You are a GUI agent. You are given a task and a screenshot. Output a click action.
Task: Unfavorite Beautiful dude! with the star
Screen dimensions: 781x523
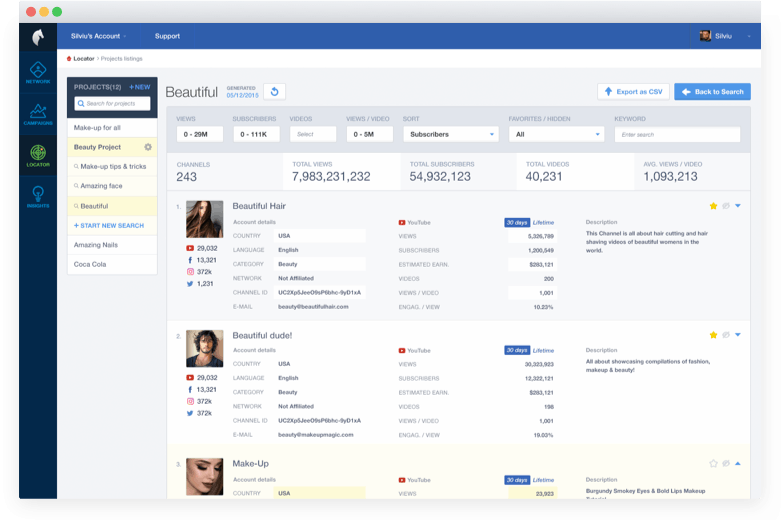click(713, 335)
